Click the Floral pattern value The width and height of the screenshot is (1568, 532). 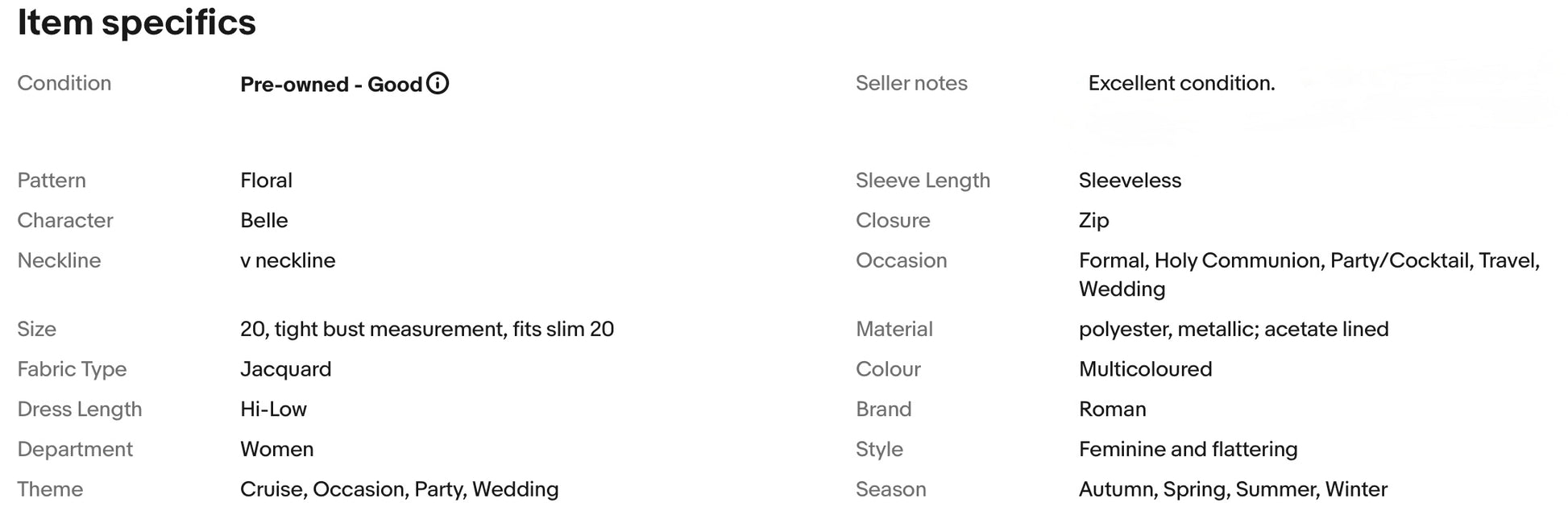[x=266, y=181]
